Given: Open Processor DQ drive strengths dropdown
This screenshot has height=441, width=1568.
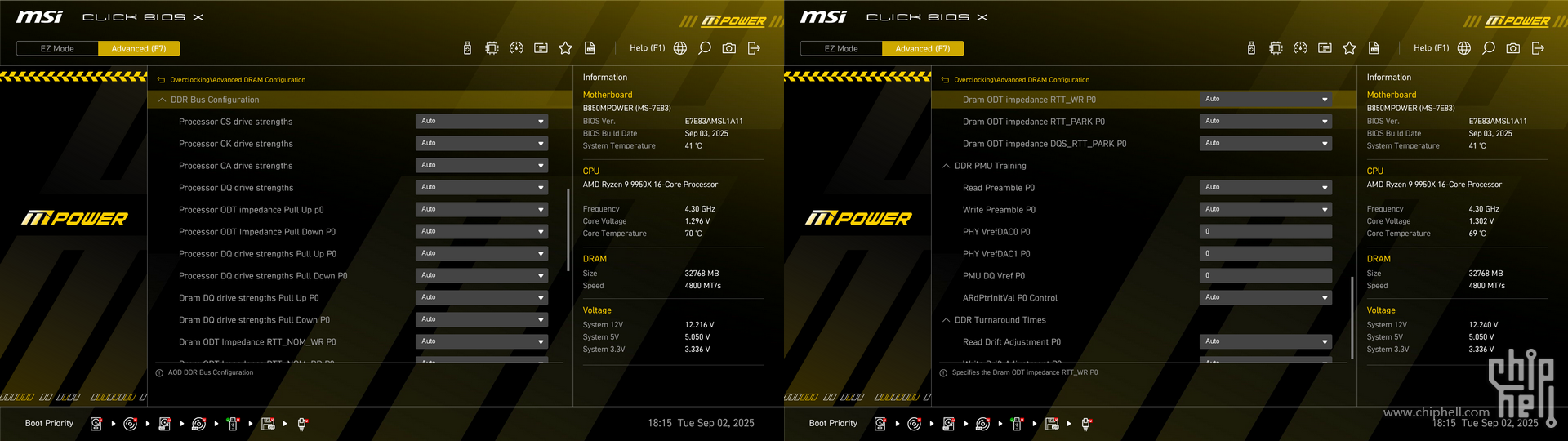Looking at the screenshot, I should point(482,188).
